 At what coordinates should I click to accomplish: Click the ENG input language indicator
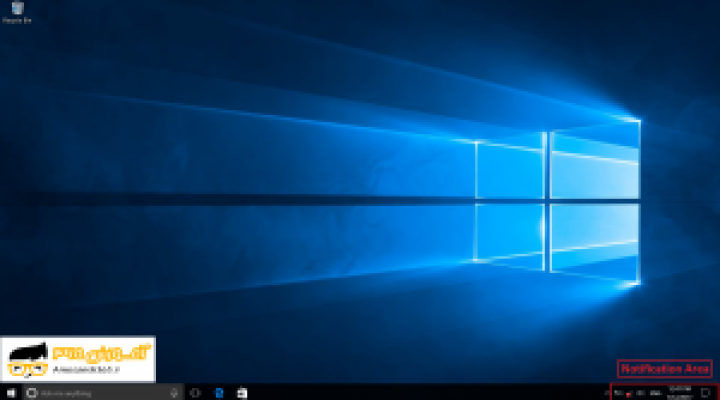656,393
